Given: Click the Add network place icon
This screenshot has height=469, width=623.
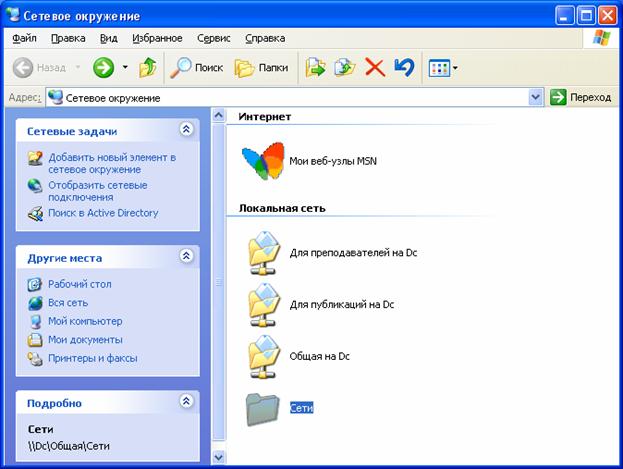Looking at the screenshot, I should tap(35, 158).
